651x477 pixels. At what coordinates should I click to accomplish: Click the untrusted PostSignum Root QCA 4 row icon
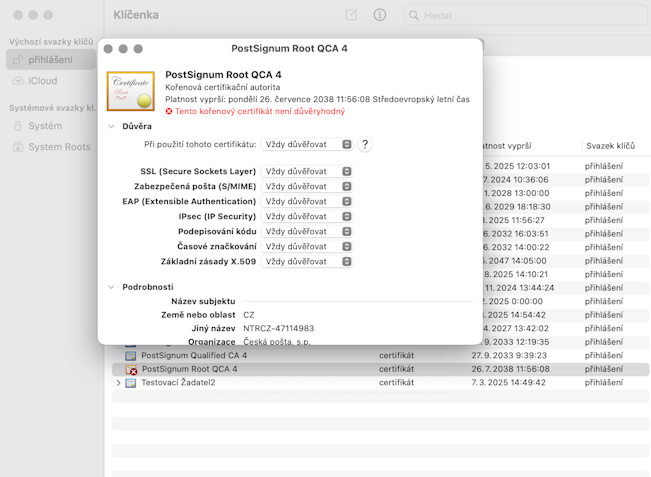pyautogui.click(x=131, y=369)
